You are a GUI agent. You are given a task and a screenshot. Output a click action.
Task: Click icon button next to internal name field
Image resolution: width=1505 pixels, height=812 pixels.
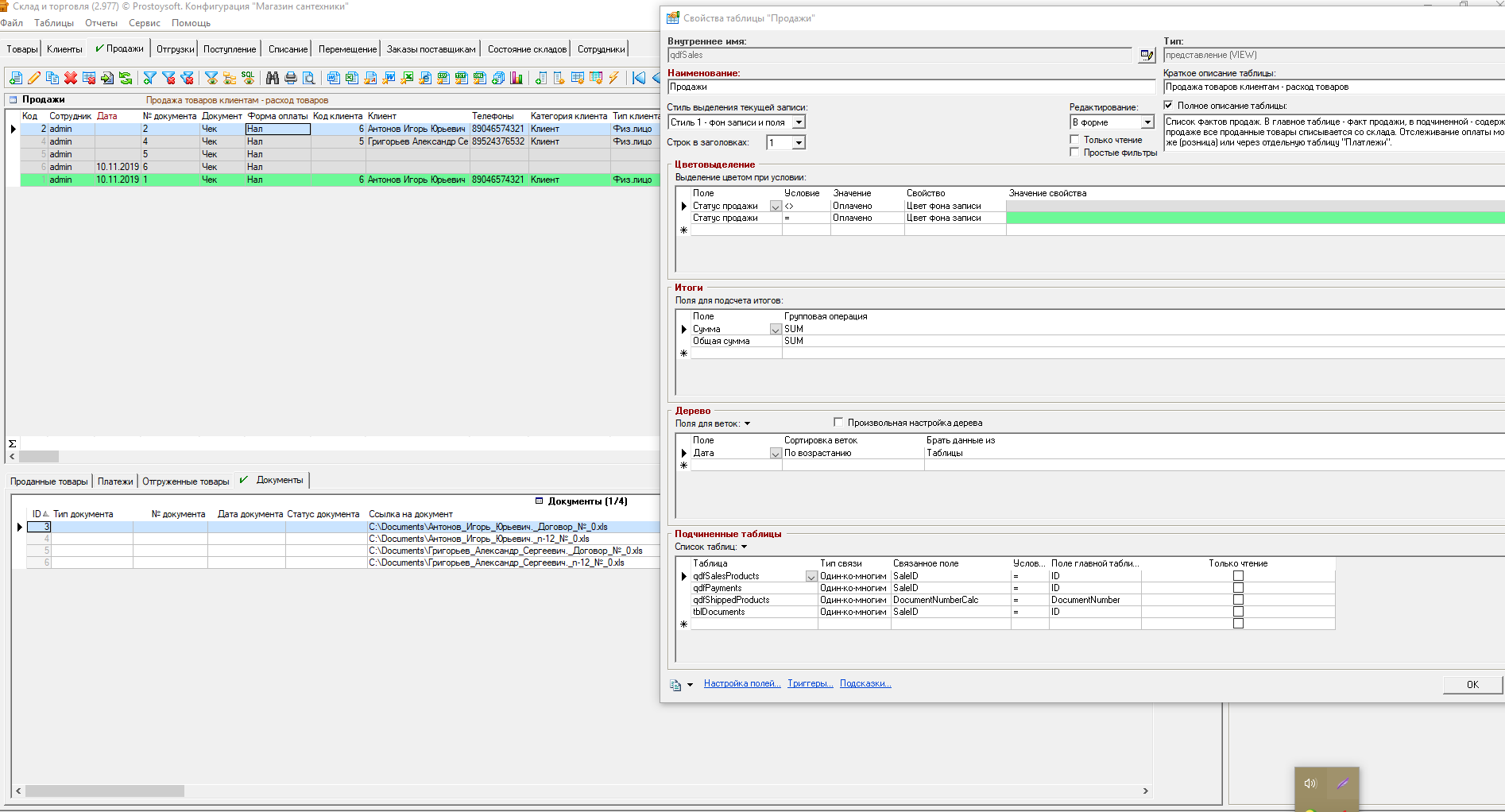click(x=1146, y=55)
